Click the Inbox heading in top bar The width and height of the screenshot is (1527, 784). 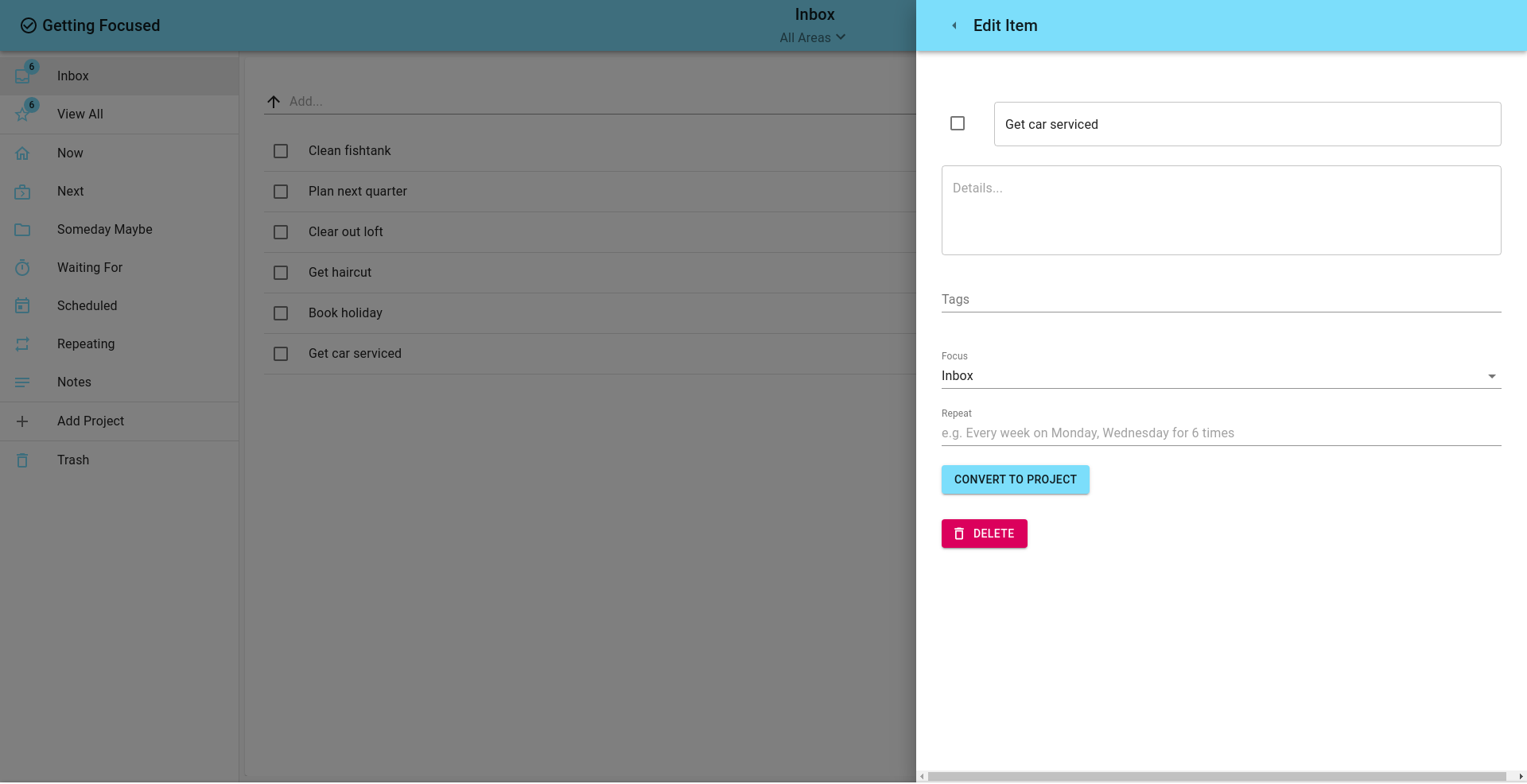tap(815, 14)
